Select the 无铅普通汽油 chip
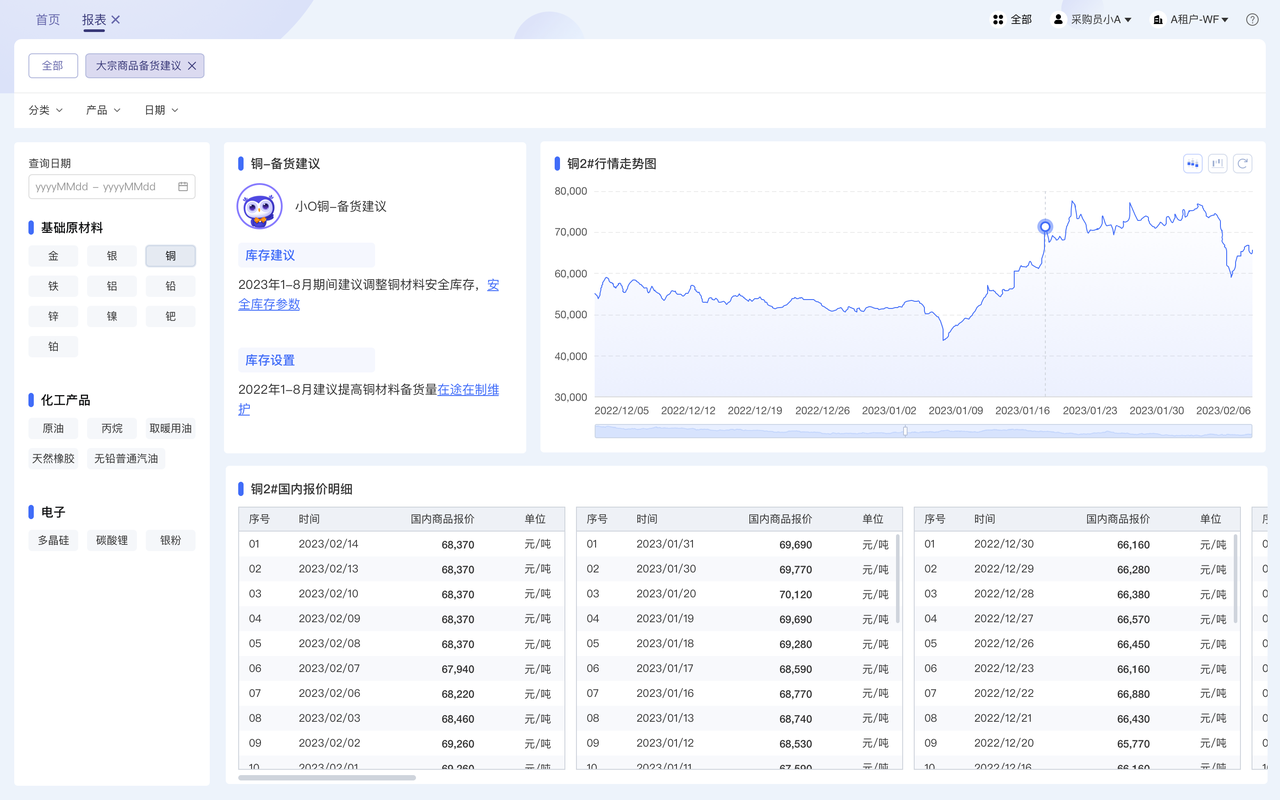Screen dimensions: 1280x800 click(x=126, y=458)
